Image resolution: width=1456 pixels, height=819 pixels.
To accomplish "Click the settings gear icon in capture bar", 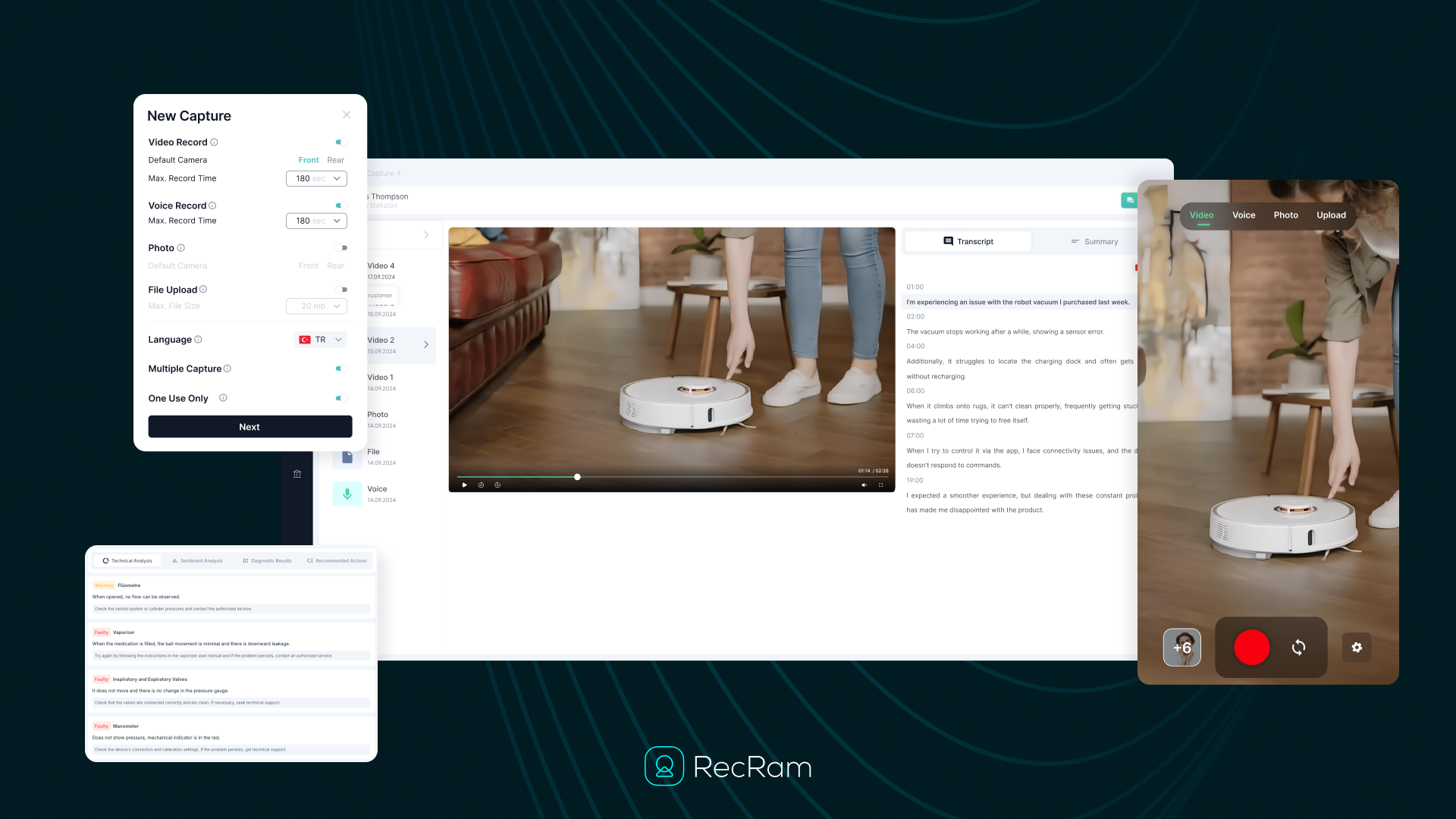I will click(1357, 647).
